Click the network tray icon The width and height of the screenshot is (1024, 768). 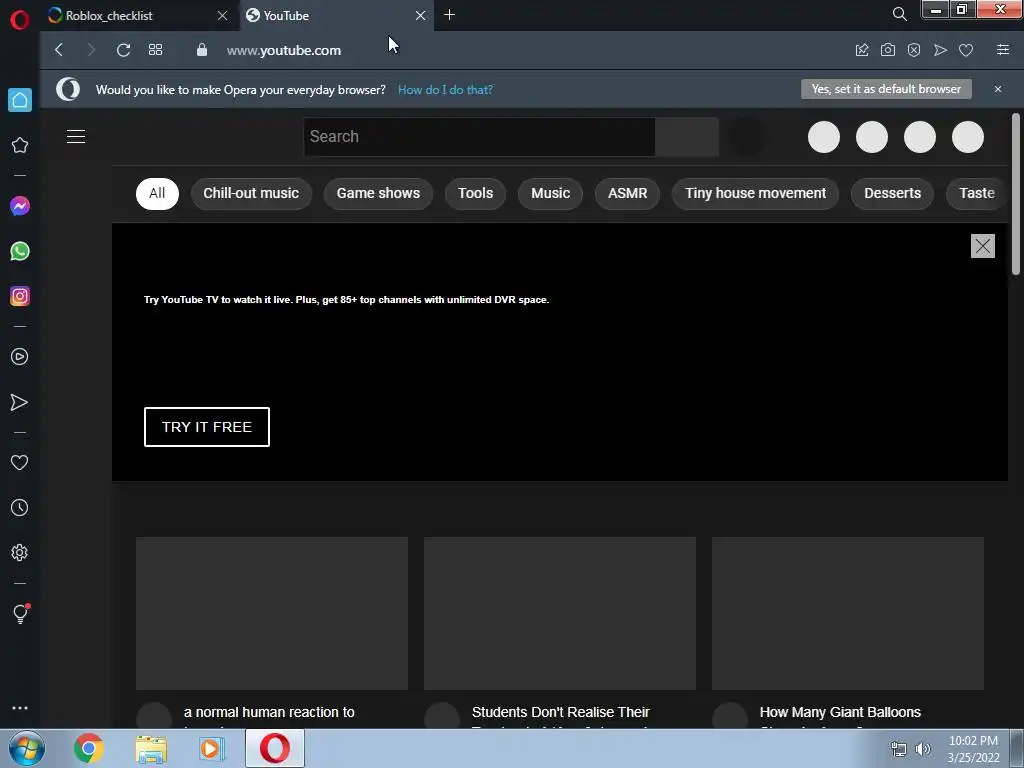899,749
